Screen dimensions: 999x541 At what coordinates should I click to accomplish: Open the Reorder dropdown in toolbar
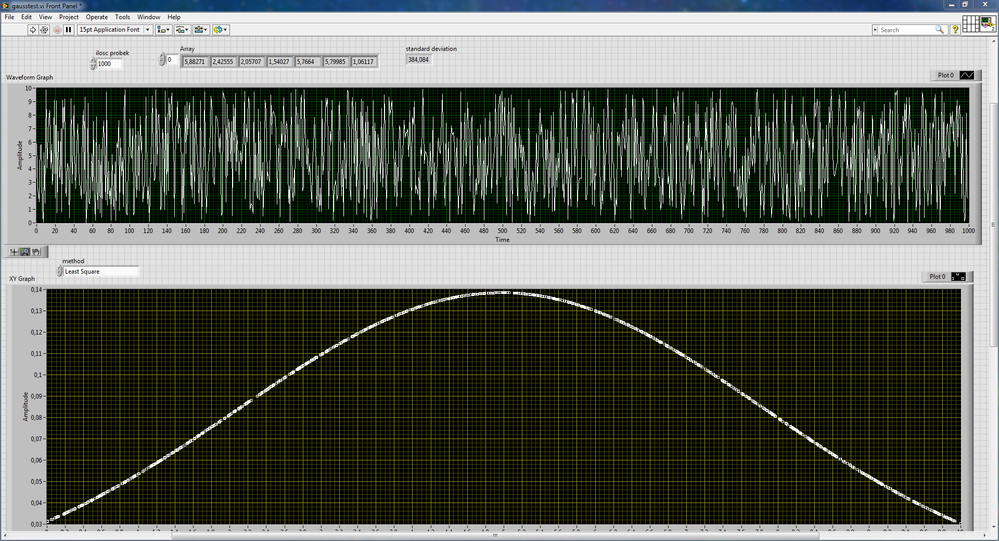click(x=220, y=30)
